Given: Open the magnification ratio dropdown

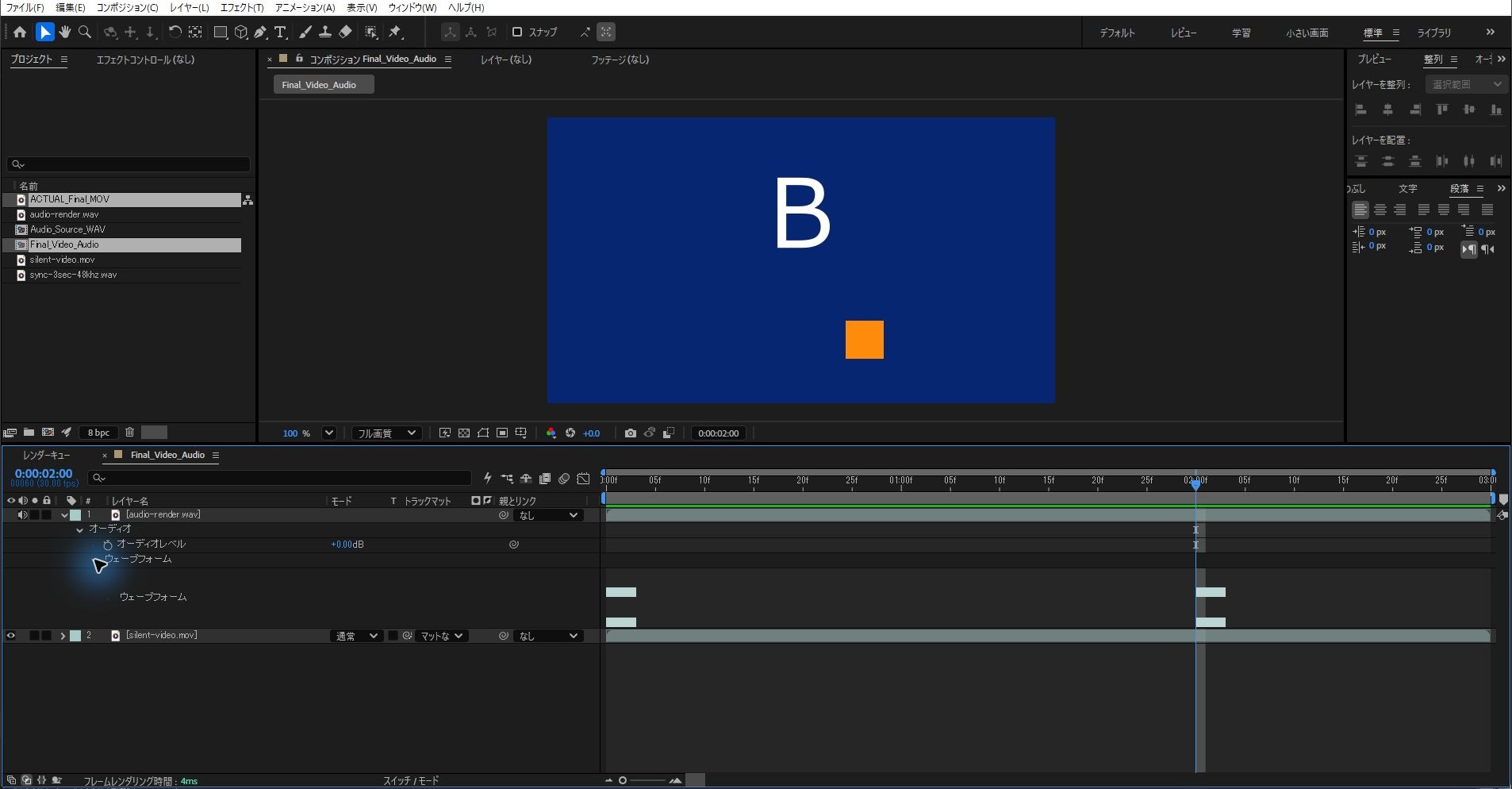Looking at the screenshot, I should pos(328,433).
